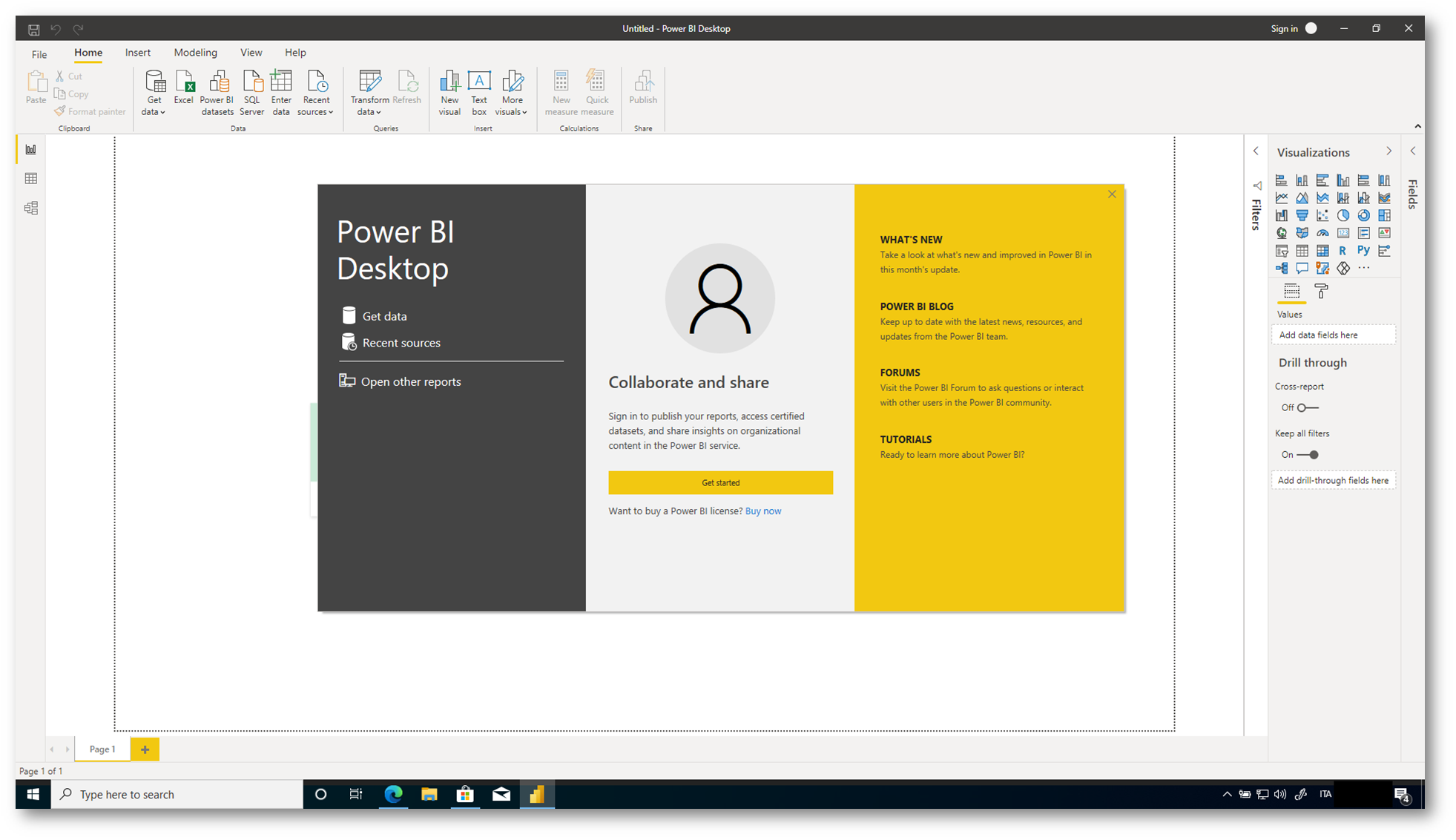
Task: Open the Get data dropdown in ribbon
Action: point(154,93)
